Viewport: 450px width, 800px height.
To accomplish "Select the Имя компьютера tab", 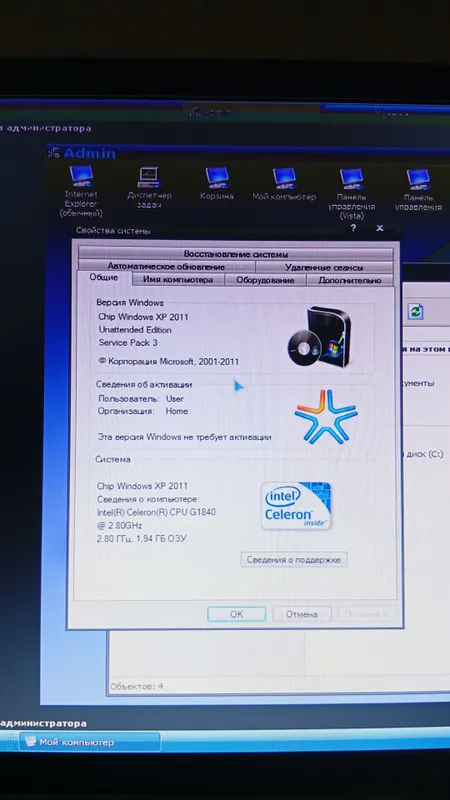I will click(x=178, y=280).
